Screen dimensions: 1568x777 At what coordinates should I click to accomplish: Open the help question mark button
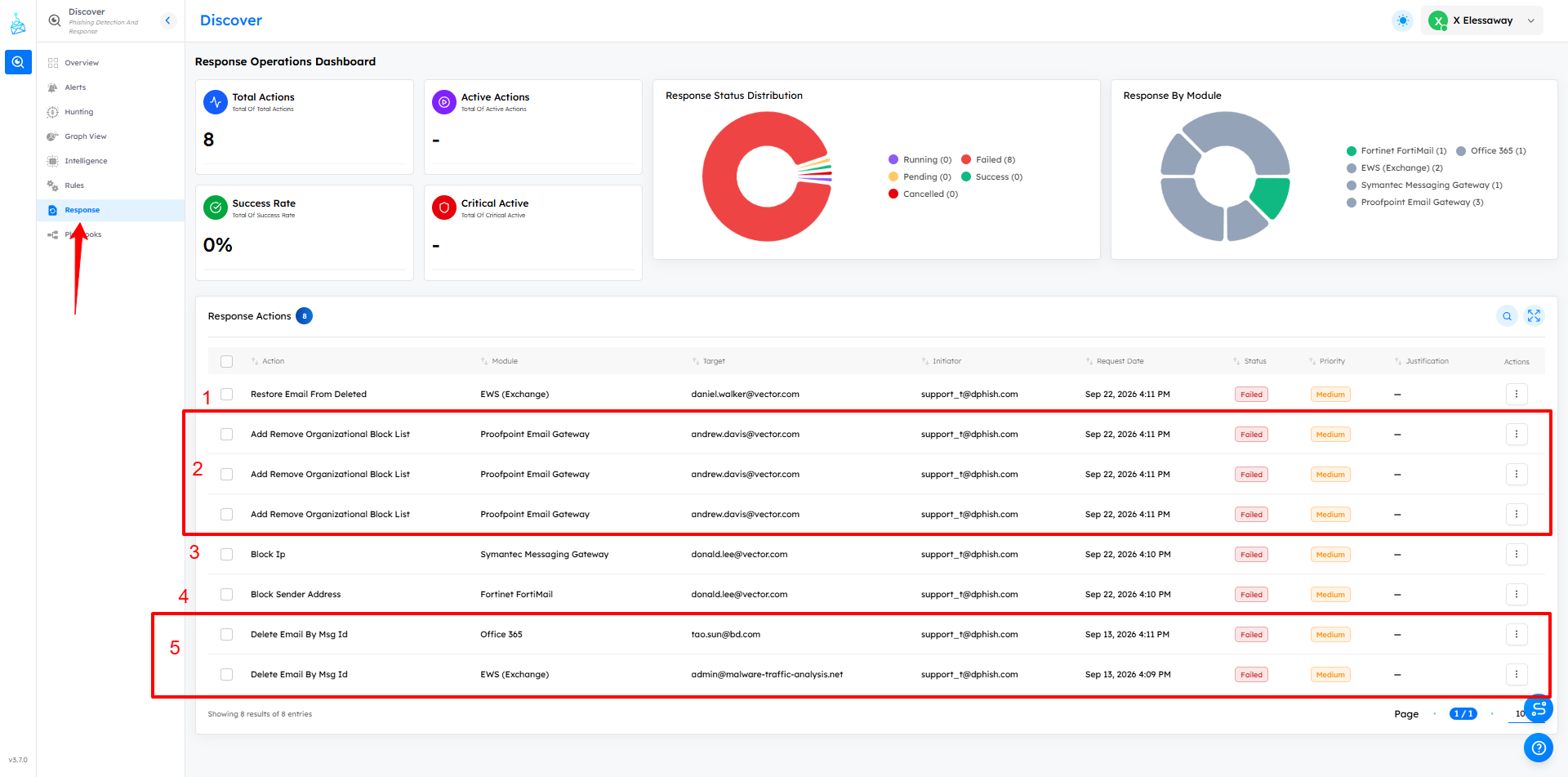click(1539, 748)
